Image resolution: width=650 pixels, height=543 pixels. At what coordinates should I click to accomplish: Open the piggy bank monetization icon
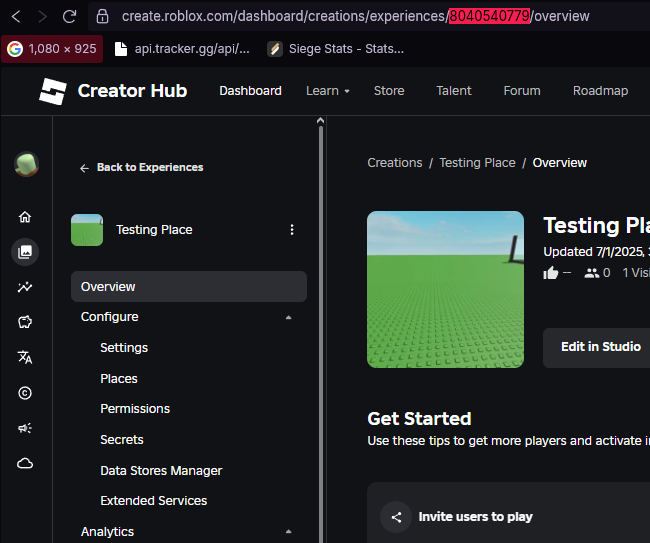[x=25, y=322]
